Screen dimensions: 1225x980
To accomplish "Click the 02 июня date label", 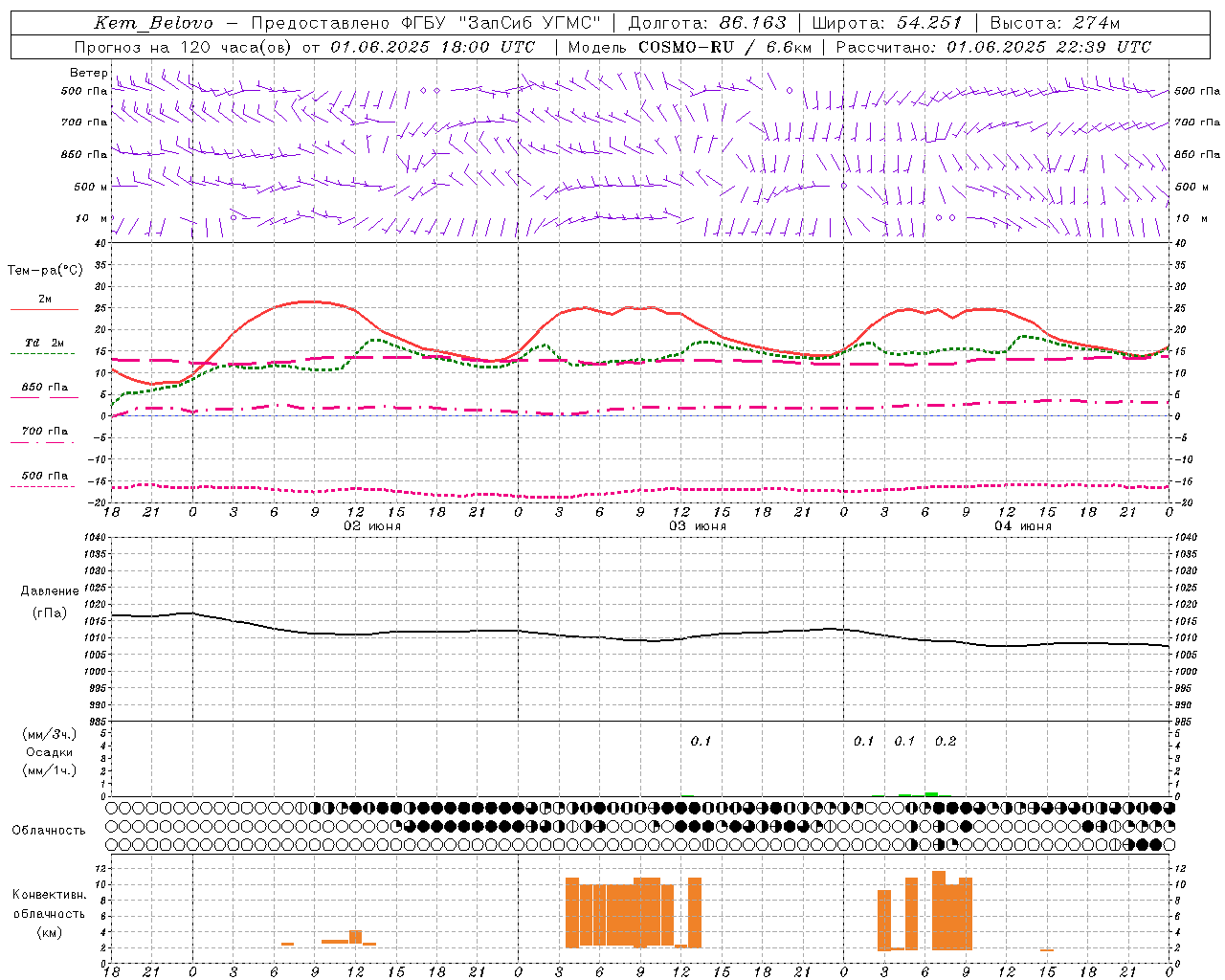I will coord(372,526).
